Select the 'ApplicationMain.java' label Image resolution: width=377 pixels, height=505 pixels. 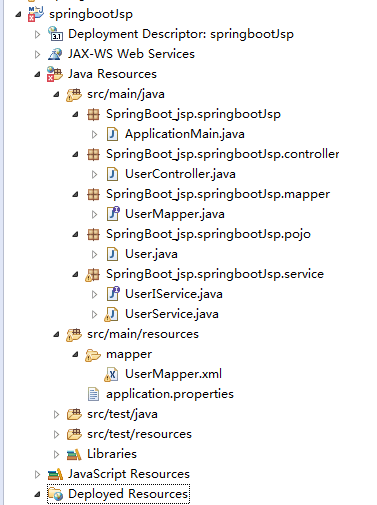click(185, 134)
